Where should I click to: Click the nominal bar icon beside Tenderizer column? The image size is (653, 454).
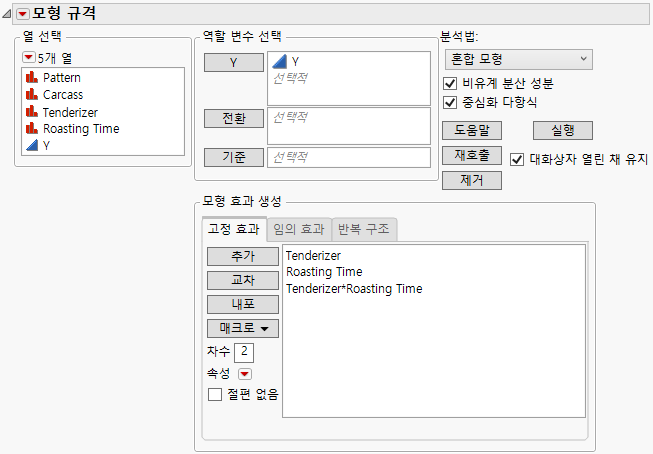pos(32,112)
